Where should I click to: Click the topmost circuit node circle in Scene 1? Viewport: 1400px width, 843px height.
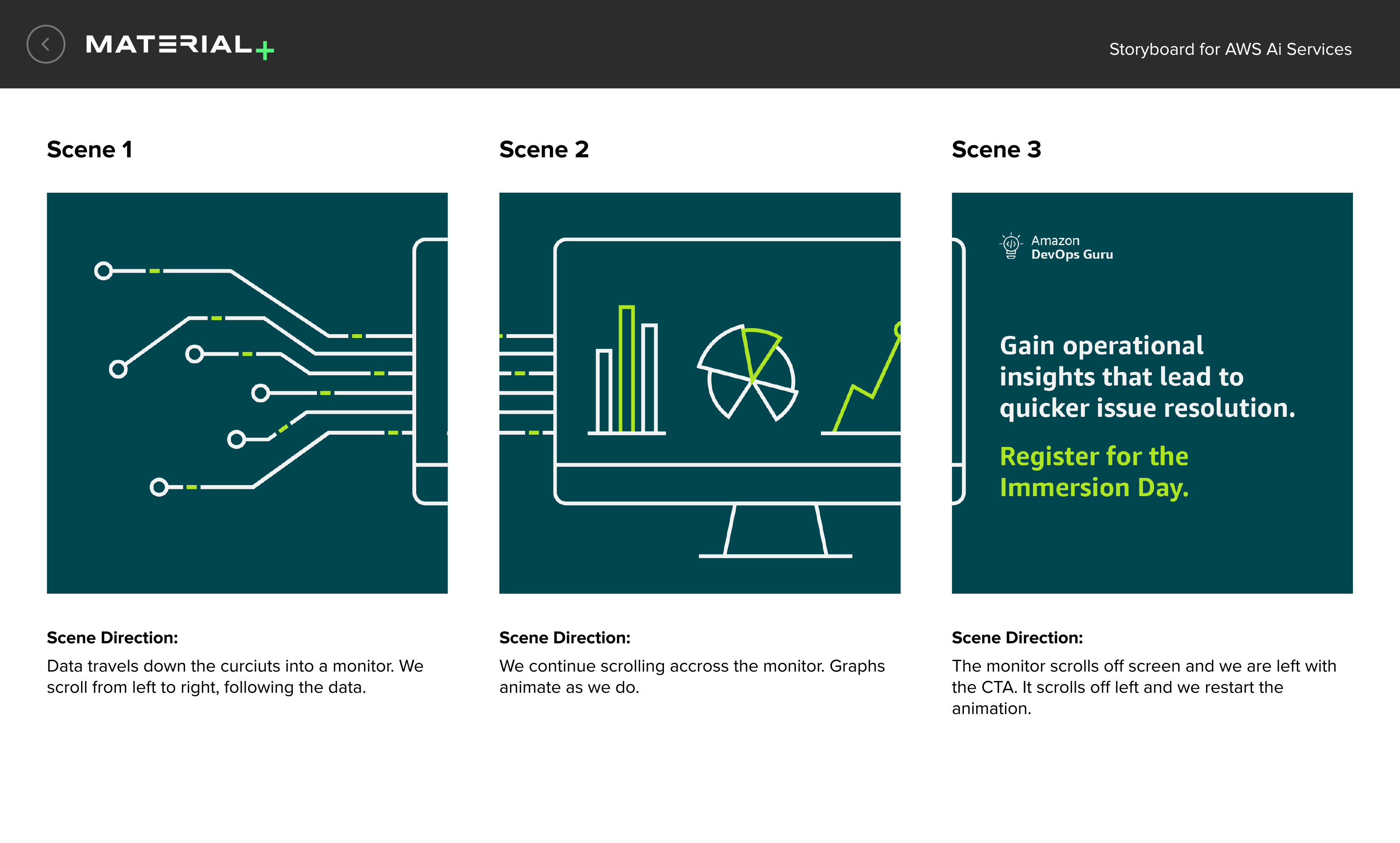click(x=104, y=271)
